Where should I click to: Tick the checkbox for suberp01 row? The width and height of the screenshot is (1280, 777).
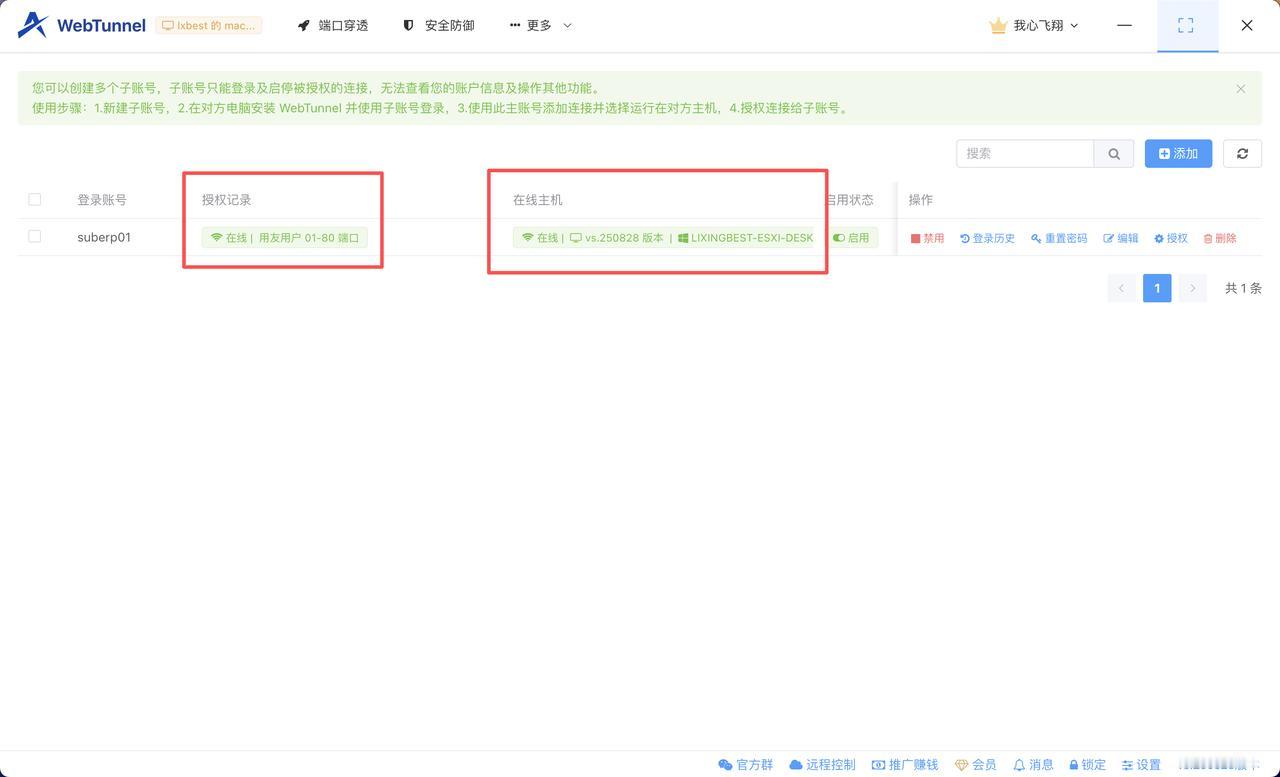pyautogui.click(x=35, y=237)
